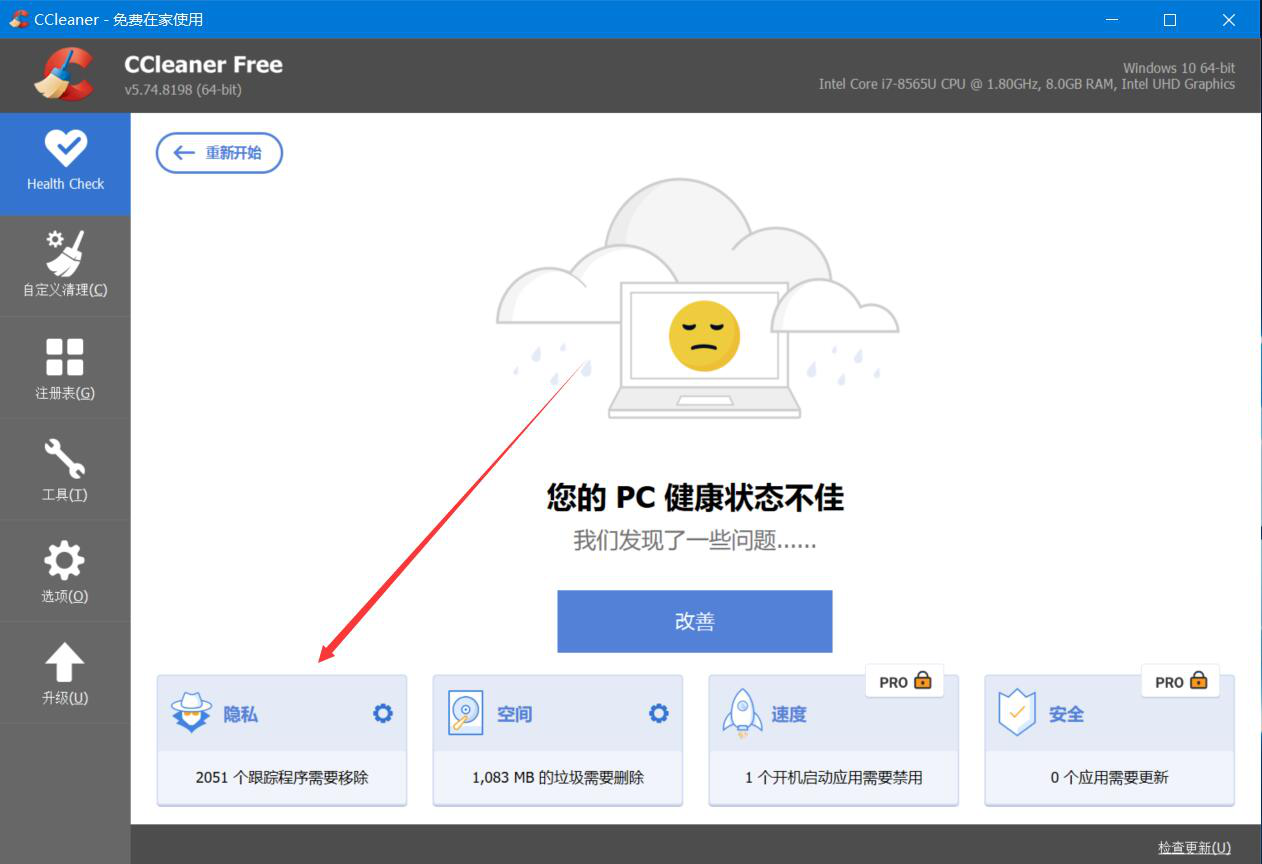
Task: Click 1 个开机启动应用需要禁用 text
Action: (x=834, y=777)
